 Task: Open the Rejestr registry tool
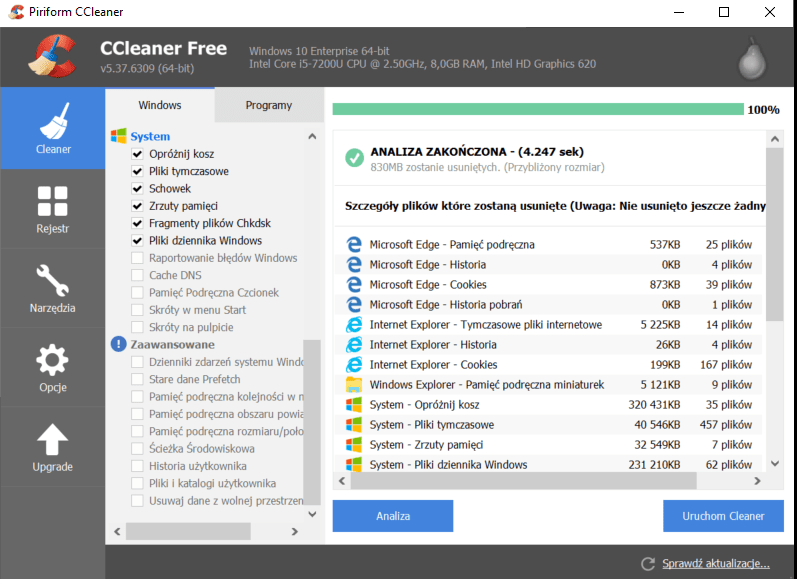coord(53,208)
